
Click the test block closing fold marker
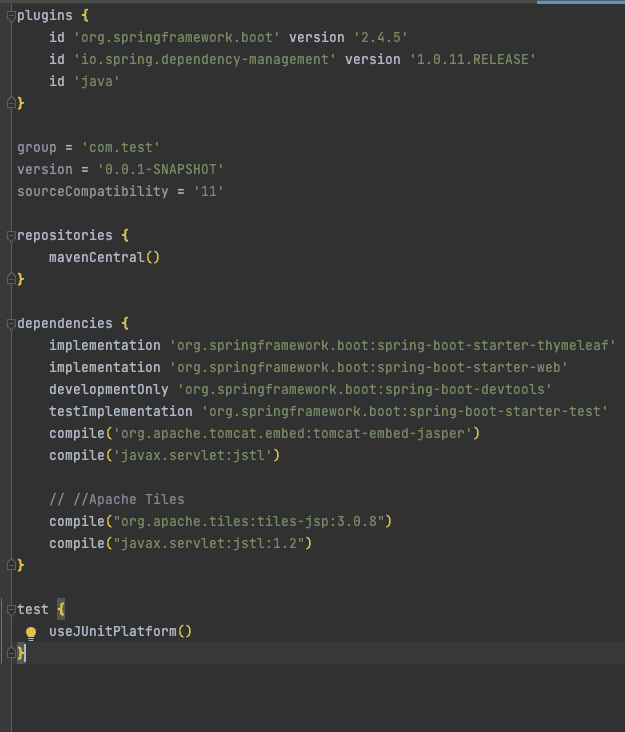[x=12, y=653]
